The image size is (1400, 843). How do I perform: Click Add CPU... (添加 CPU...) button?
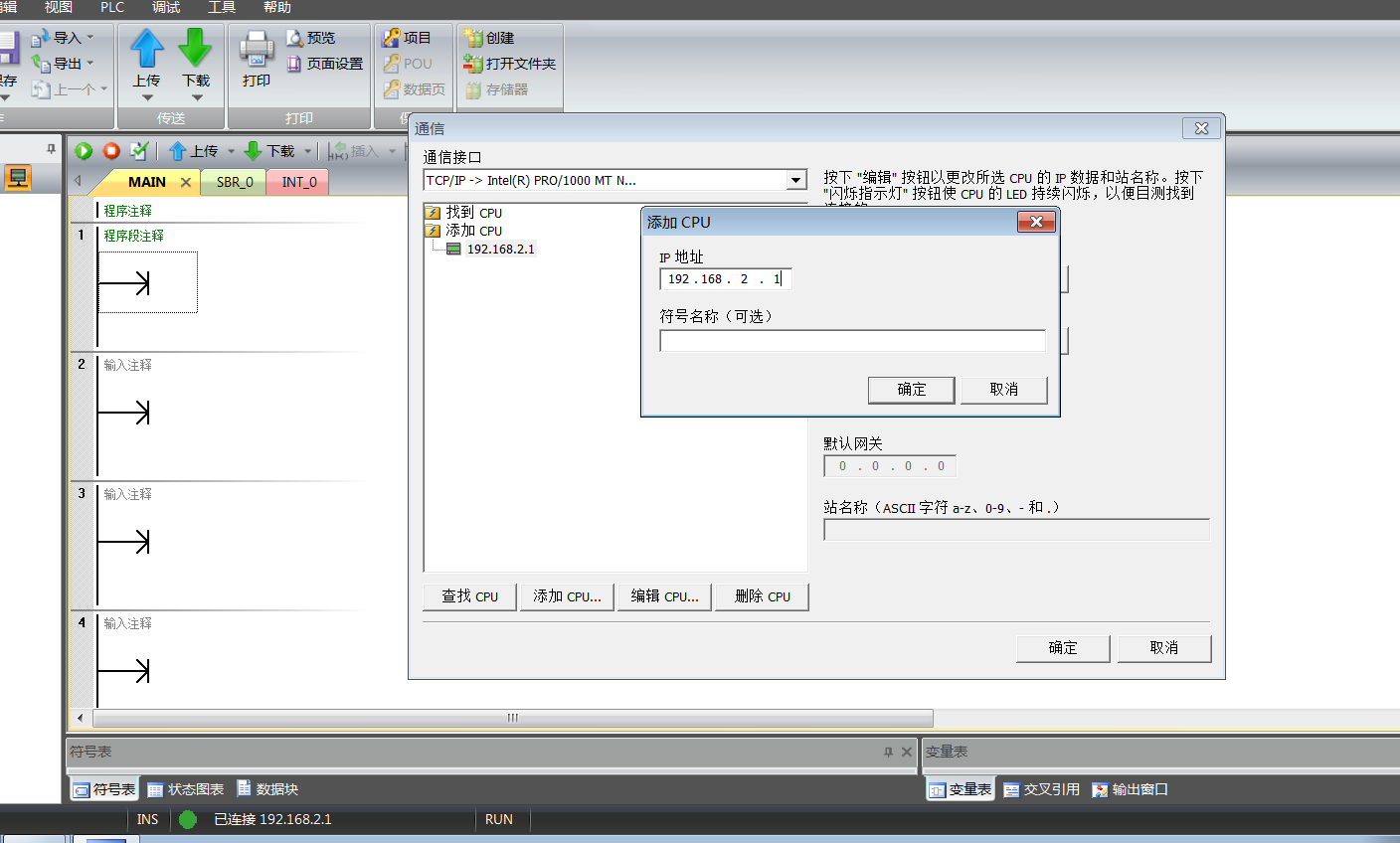click(x=567, y=596)
